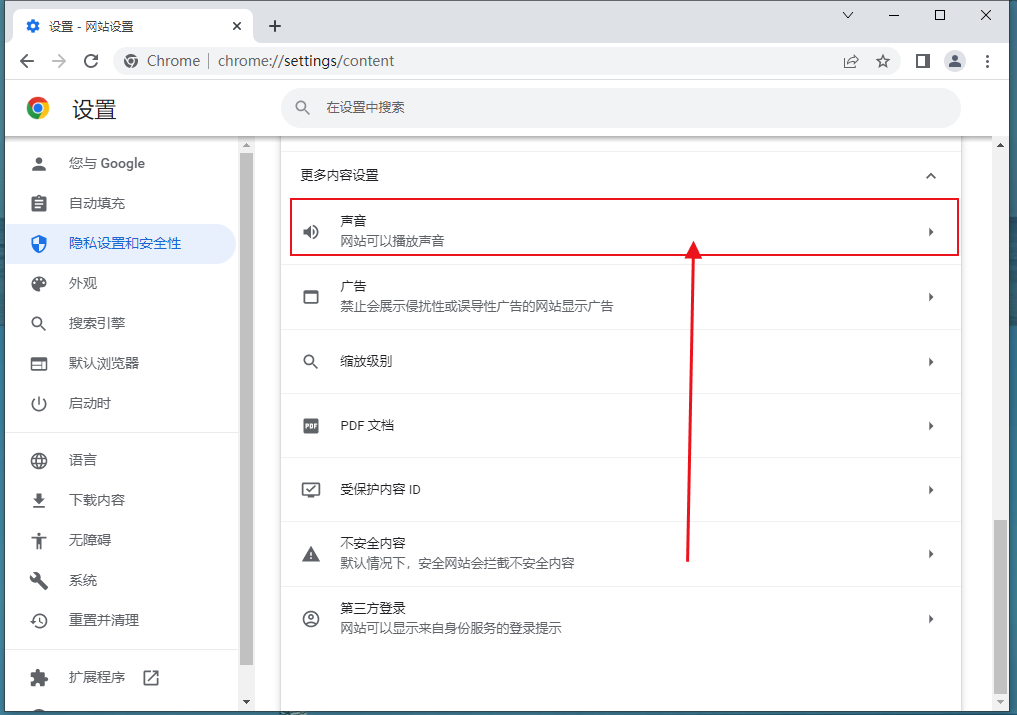
Task: Open the 缩放级别 setting
Action: [x=621, y=361]
